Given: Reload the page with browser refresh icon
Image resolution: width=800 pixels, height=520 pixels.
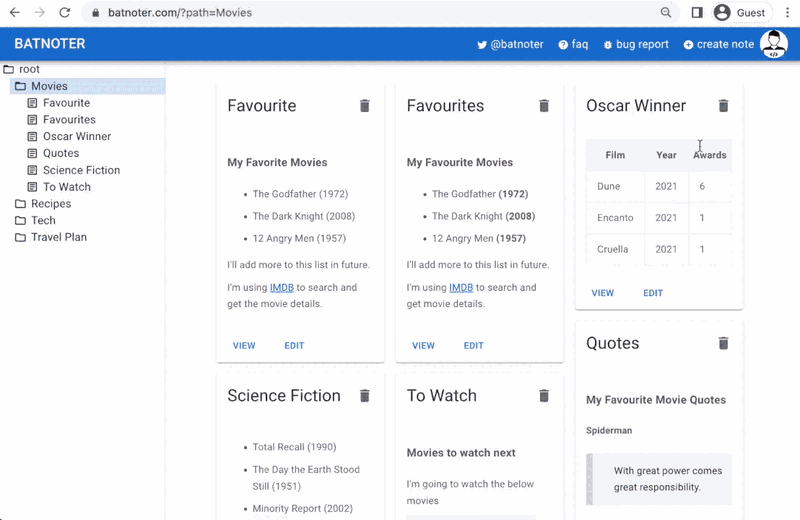Looking at the screenshot, I should coord(64,13).
